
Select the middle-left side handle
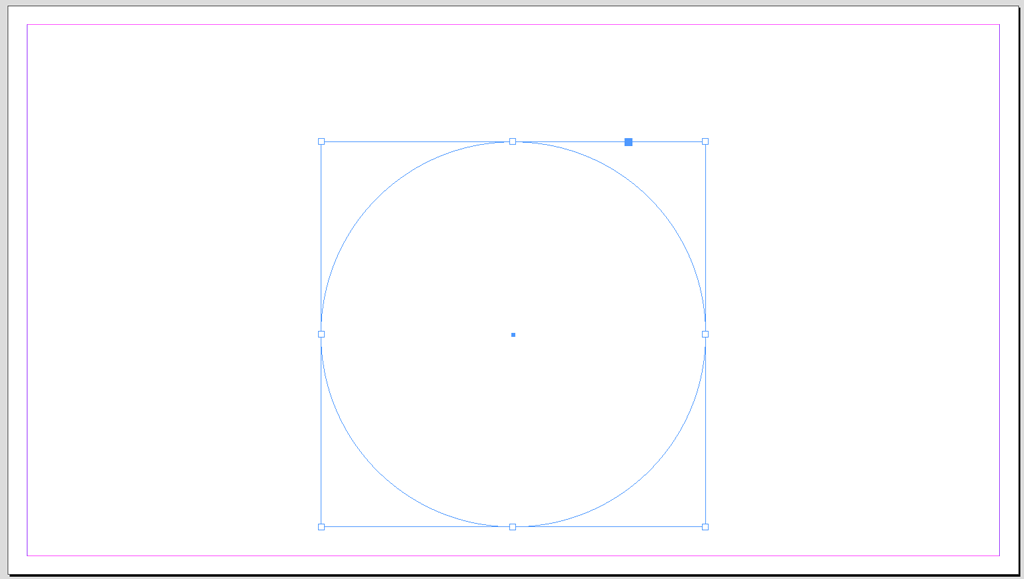322,333
